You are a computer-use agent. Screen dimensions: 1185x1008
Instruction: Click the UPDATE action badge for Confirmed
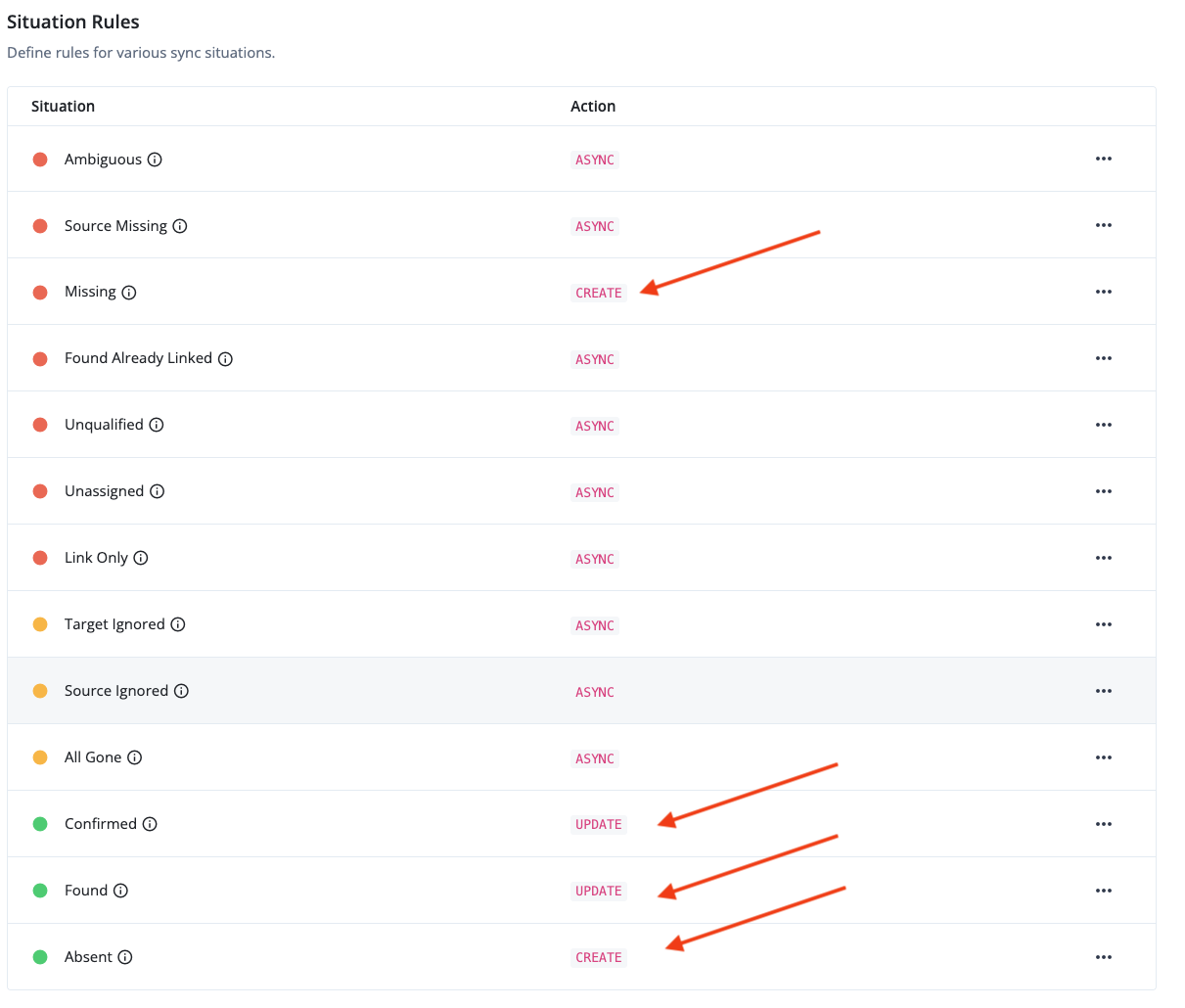(x=598, y=824)
